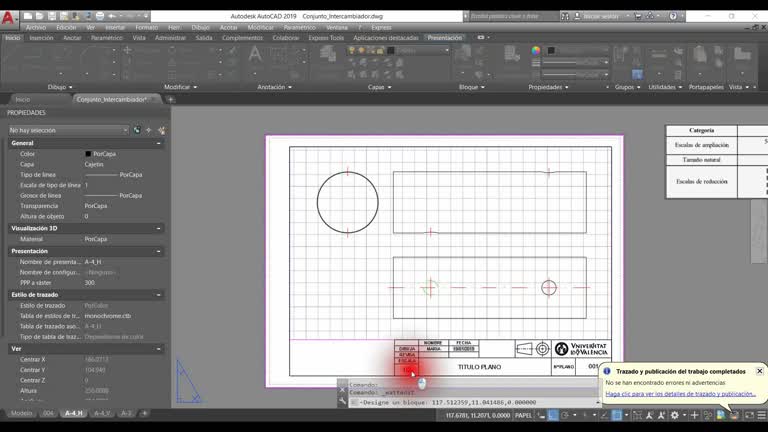The height and width of the screenshot is (432, 768).
Task: Close the command line with its X icon
Action: point(342,390)
